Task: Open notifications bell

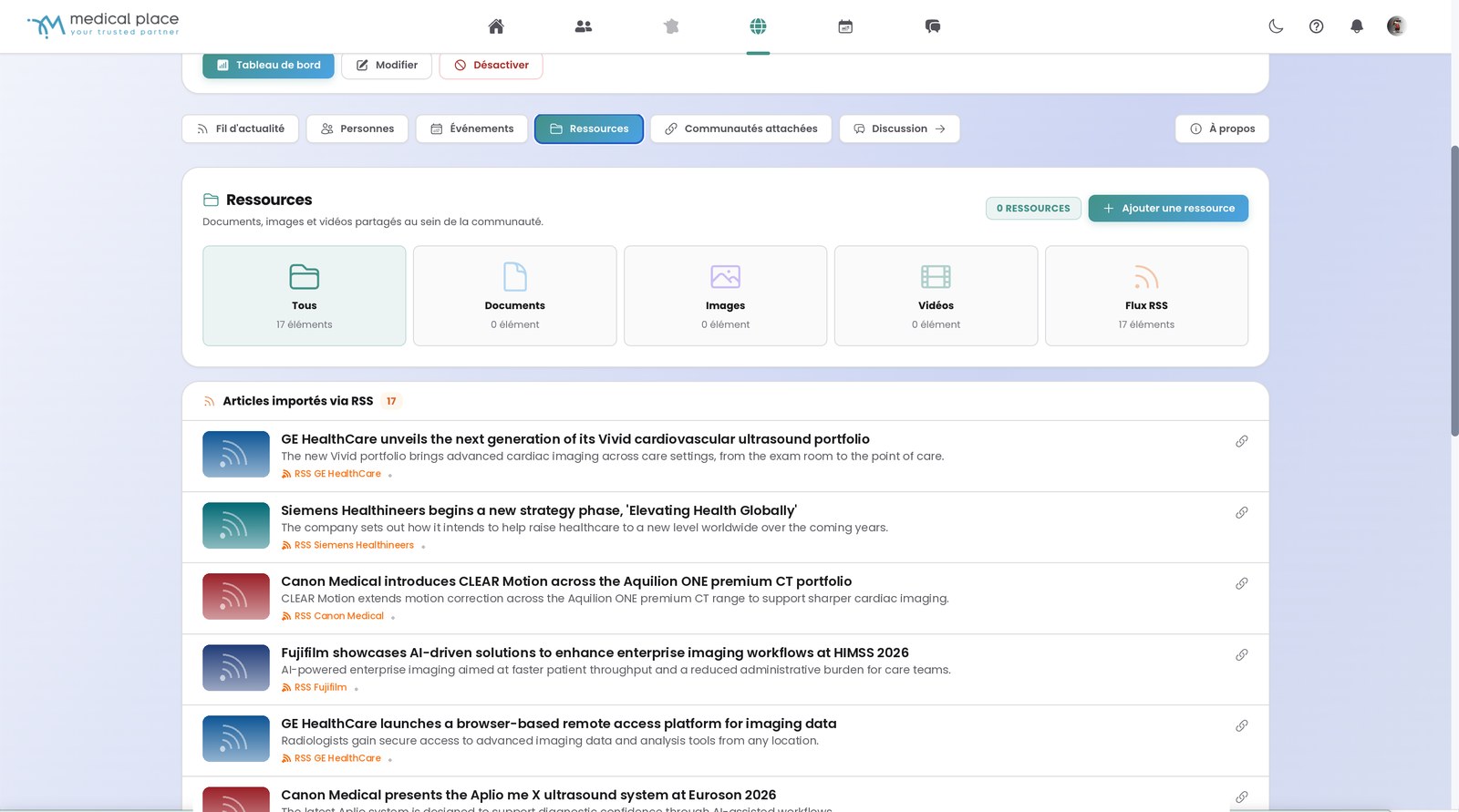Action: coord(1357,26)
